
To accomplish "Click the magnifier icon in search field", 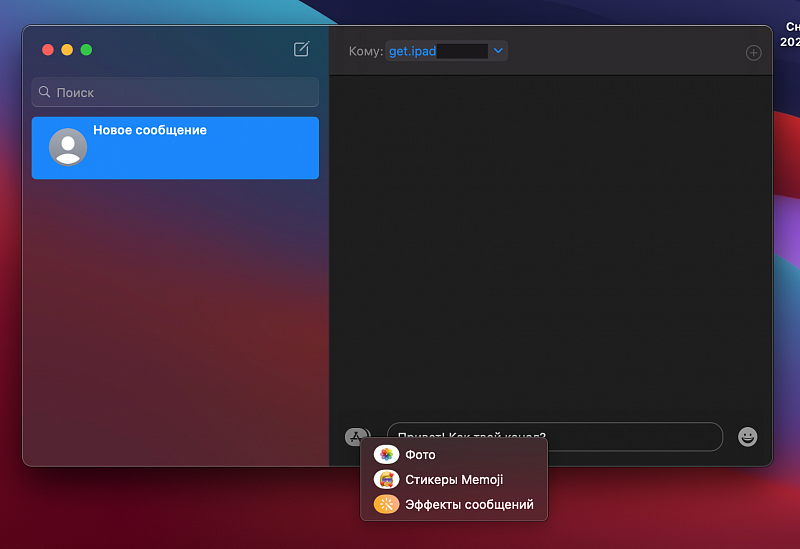I will tap(44, 92).
